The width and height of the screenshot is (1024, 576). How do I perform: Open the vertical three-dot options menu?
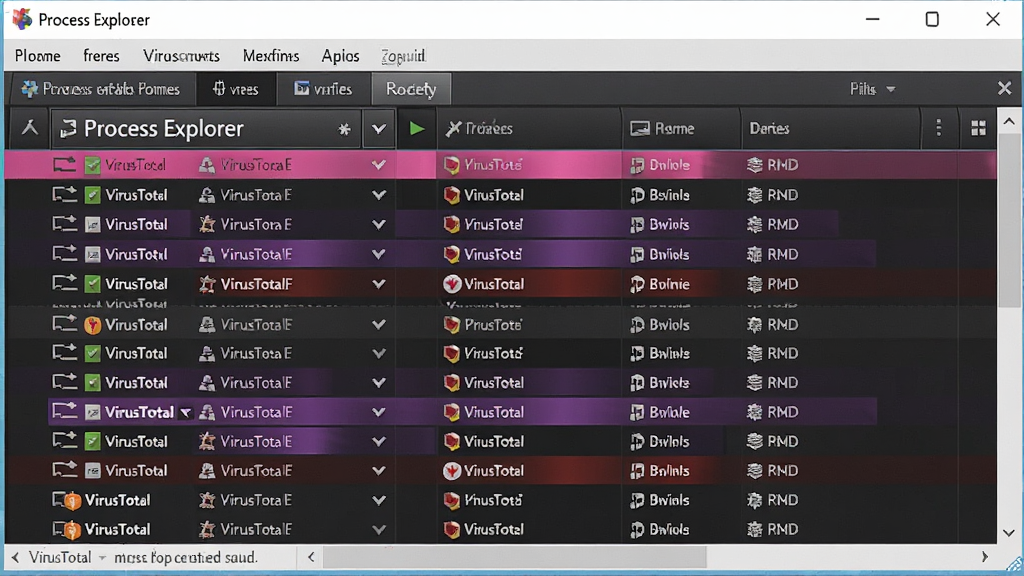click(x=938, y=128)
